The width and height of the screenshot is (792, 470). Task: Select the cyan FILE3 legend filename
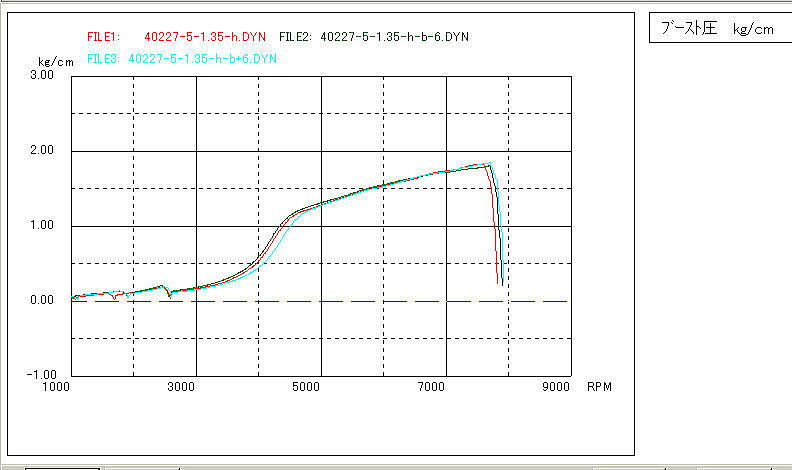pos(203,59)
